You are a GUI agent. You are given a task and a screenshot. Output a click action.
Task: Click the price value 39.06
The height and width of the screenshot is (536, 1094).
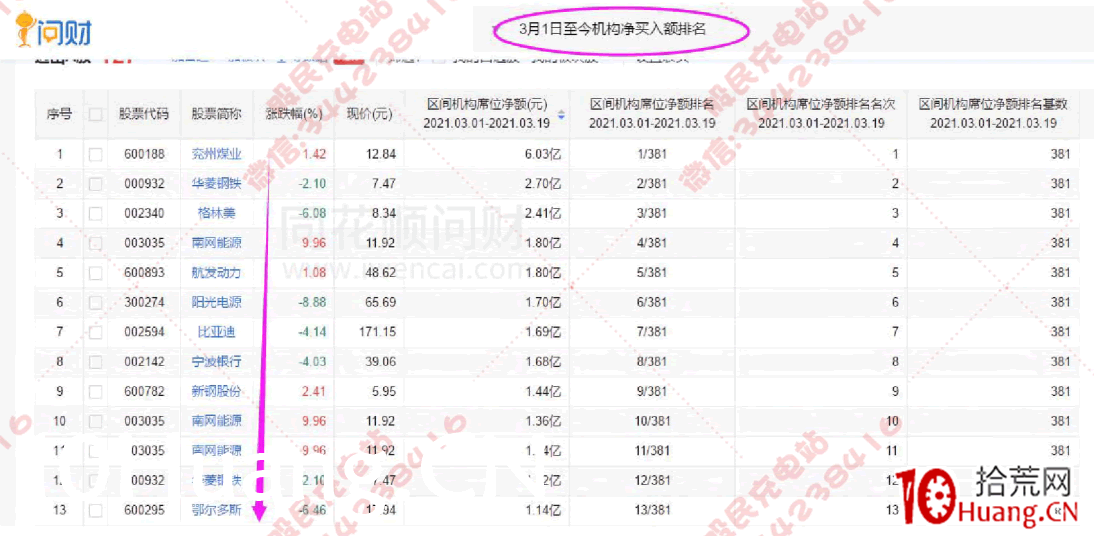(x=380, y=362)
